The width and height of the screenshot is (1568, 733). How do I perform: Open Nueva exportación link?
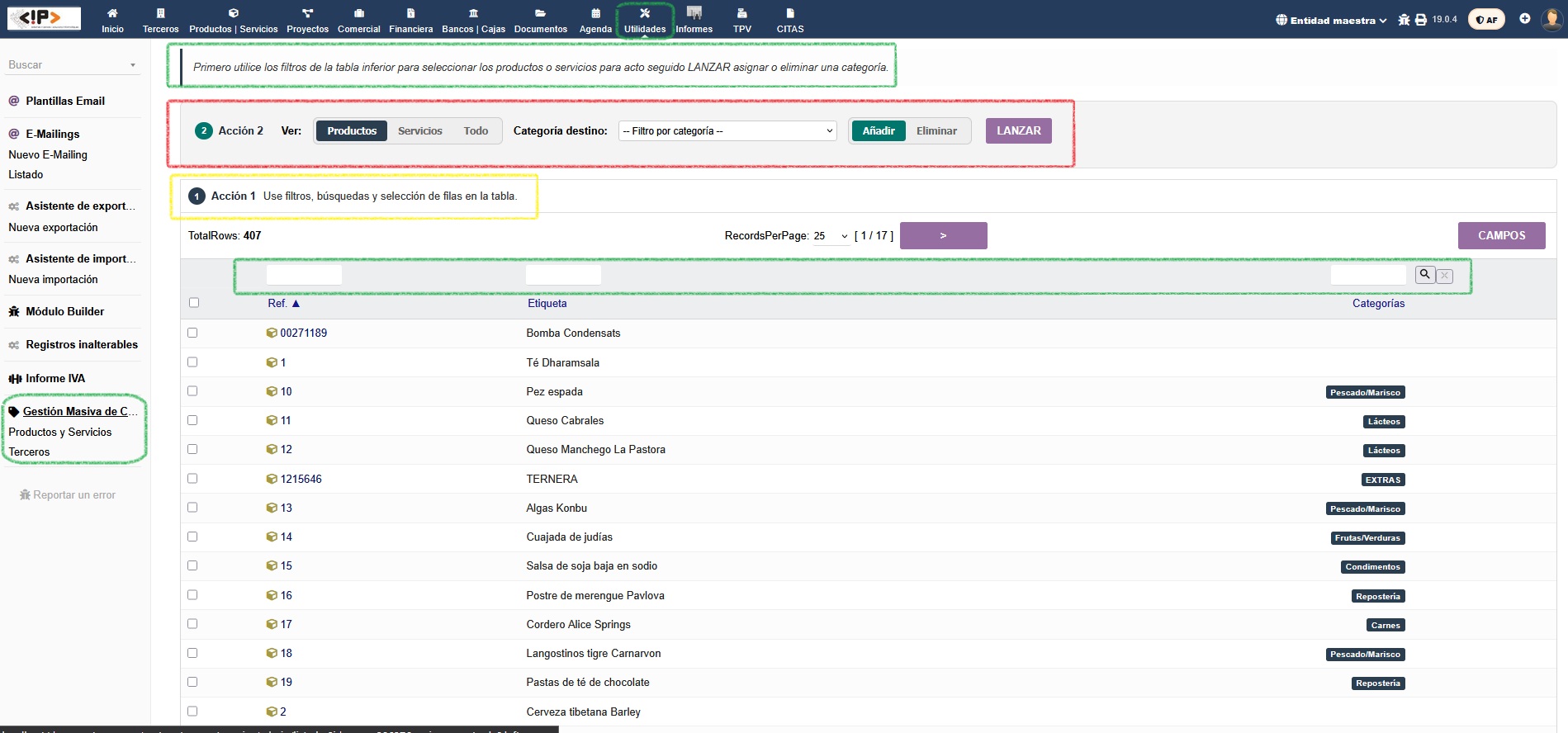click(x=53, y=227)
